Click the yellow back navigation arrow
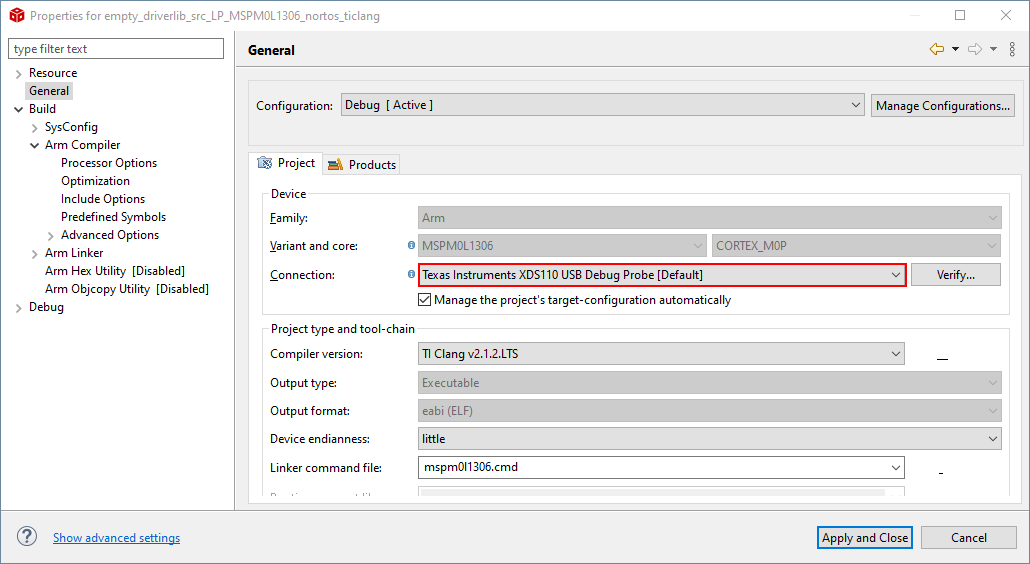Screen dimensions: 1030x564 [x=936, y=49]
